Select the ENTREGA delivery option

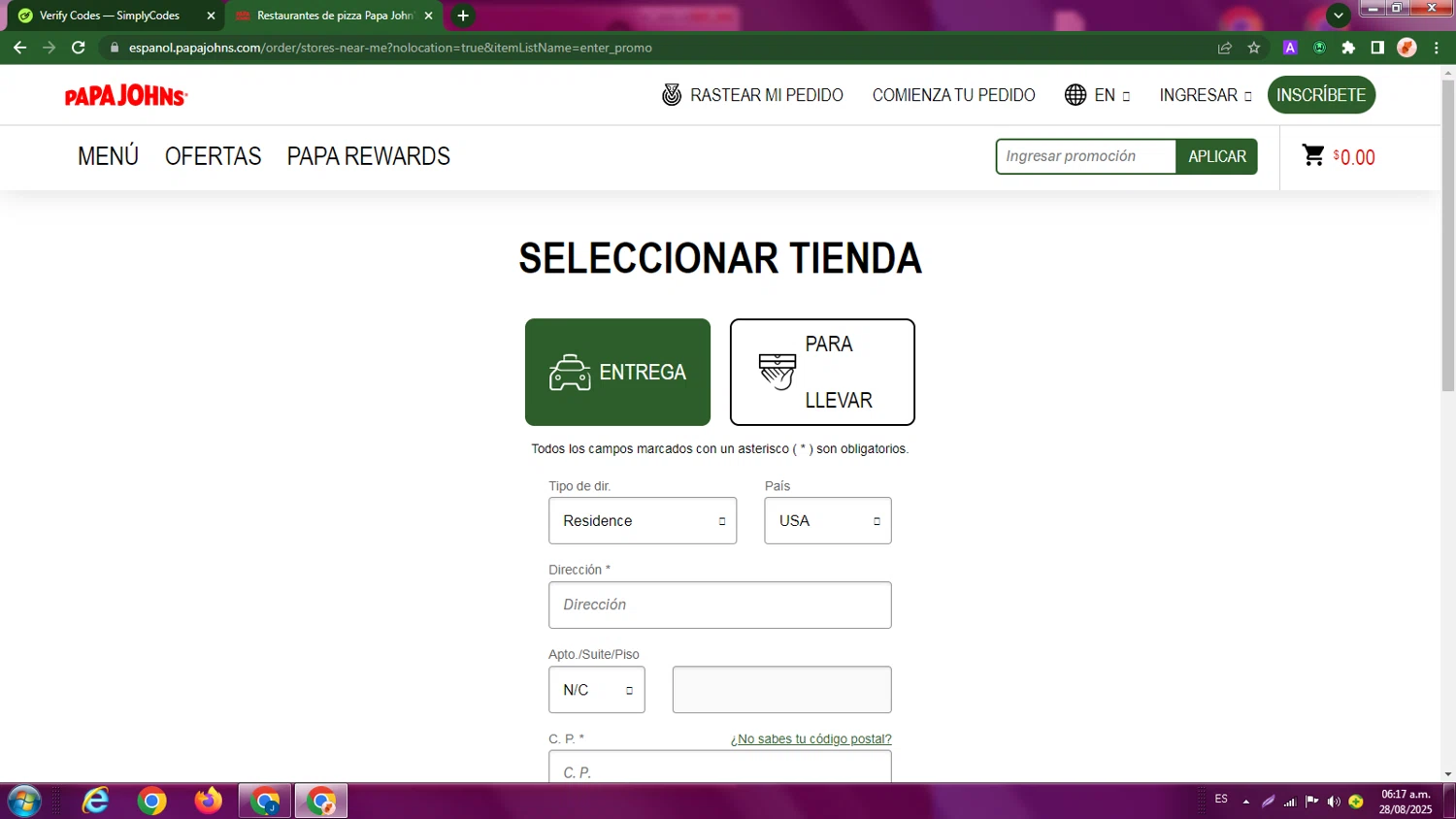(617, 373)
